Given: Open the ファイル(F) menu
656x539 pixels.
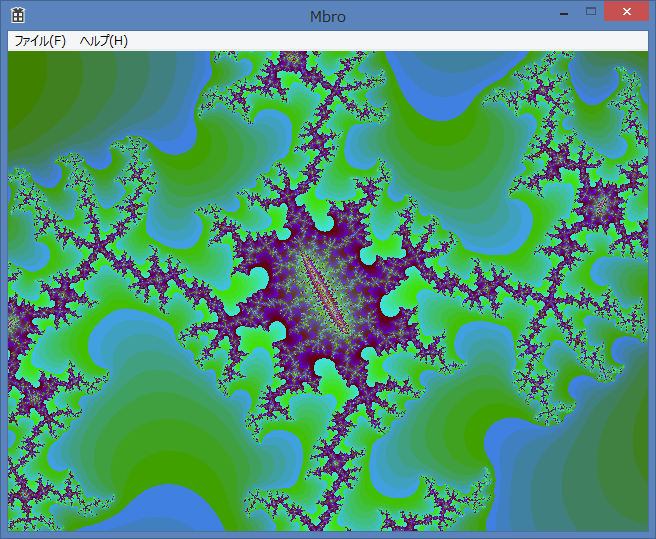Looking at the screenshot, I should click(x=40, y=41).
